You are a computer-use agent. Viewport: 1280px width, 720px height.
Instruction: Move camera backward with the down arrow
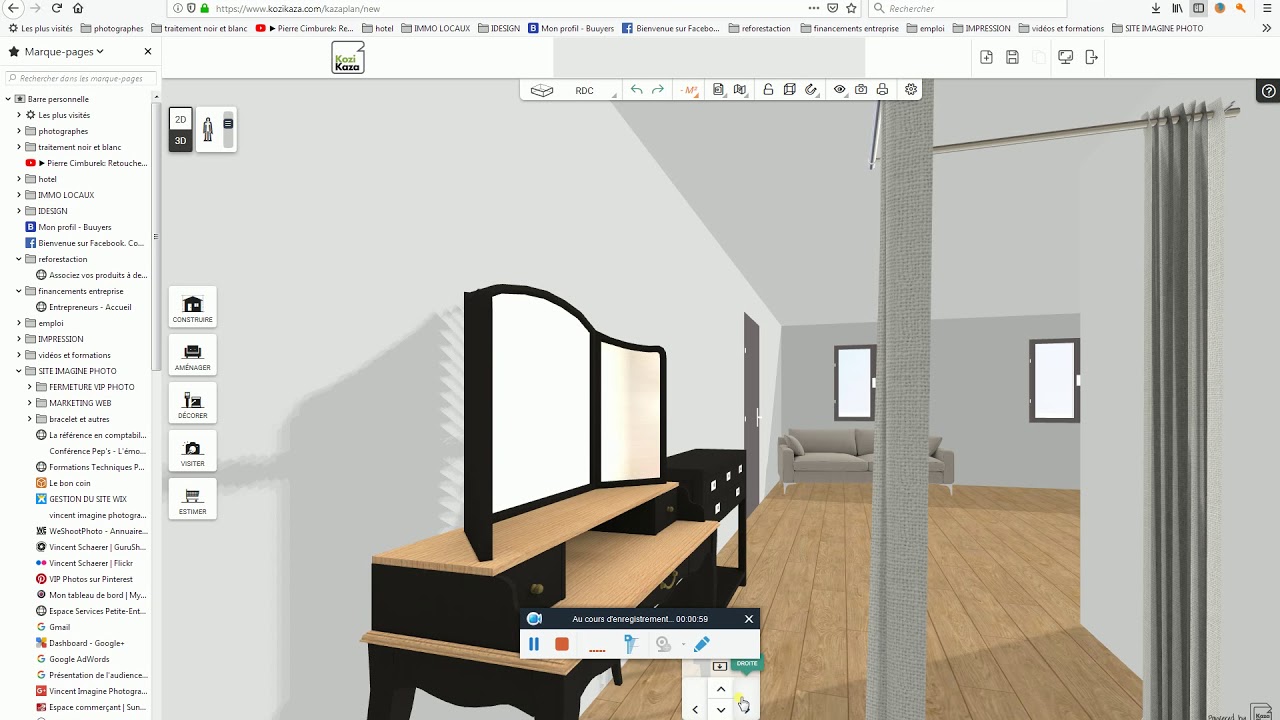[721, 710]
